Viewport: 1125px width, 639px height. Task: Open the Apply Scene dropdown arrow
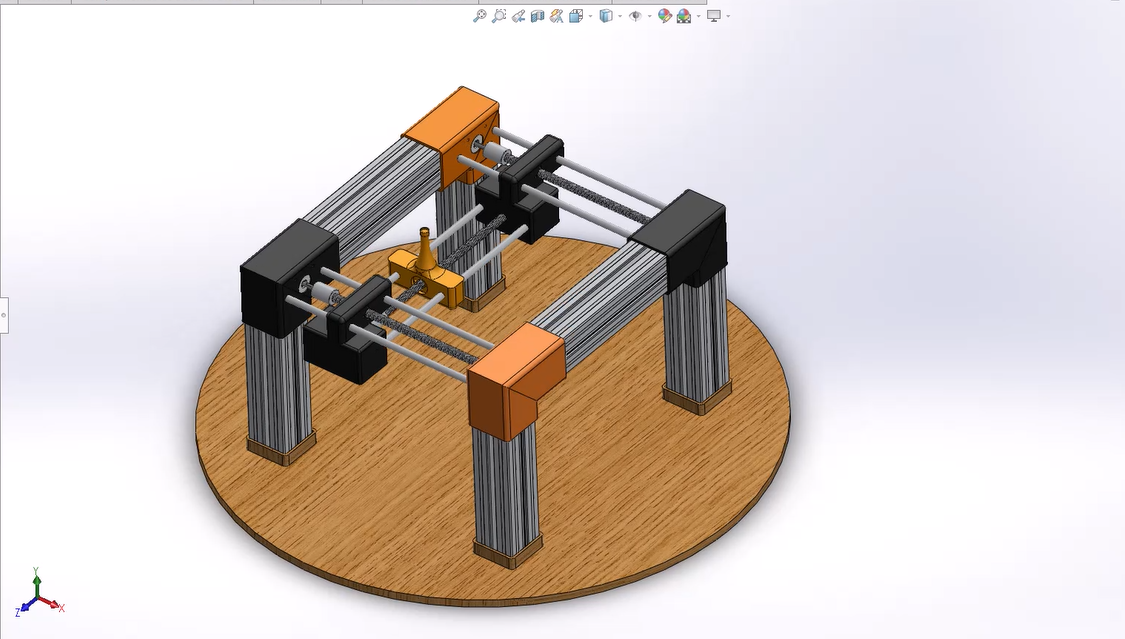[698, 16]
